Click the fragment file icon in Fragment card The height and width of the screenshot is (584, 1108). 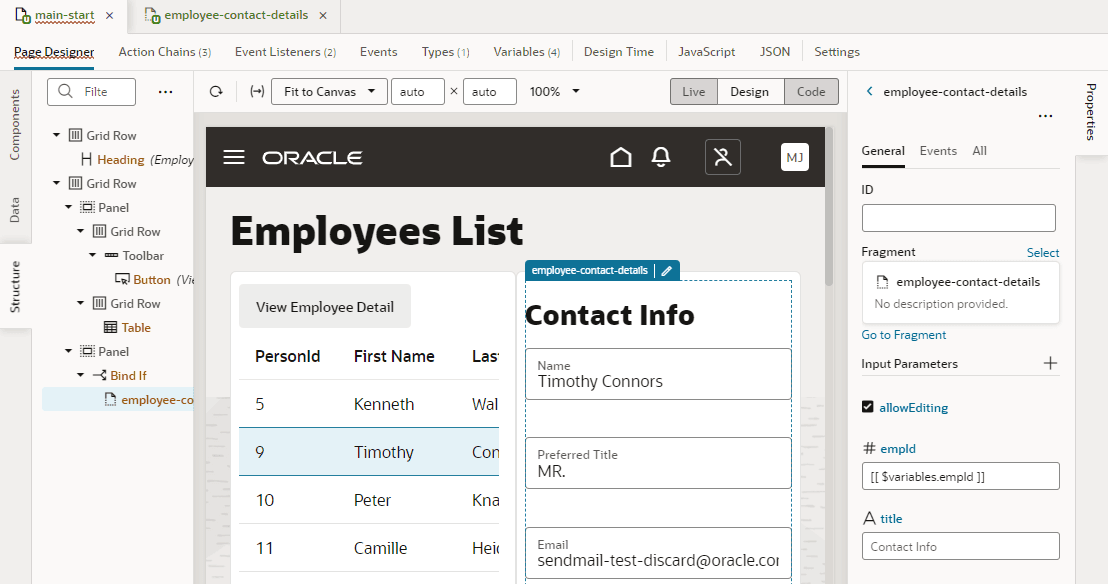coord(882,282)
